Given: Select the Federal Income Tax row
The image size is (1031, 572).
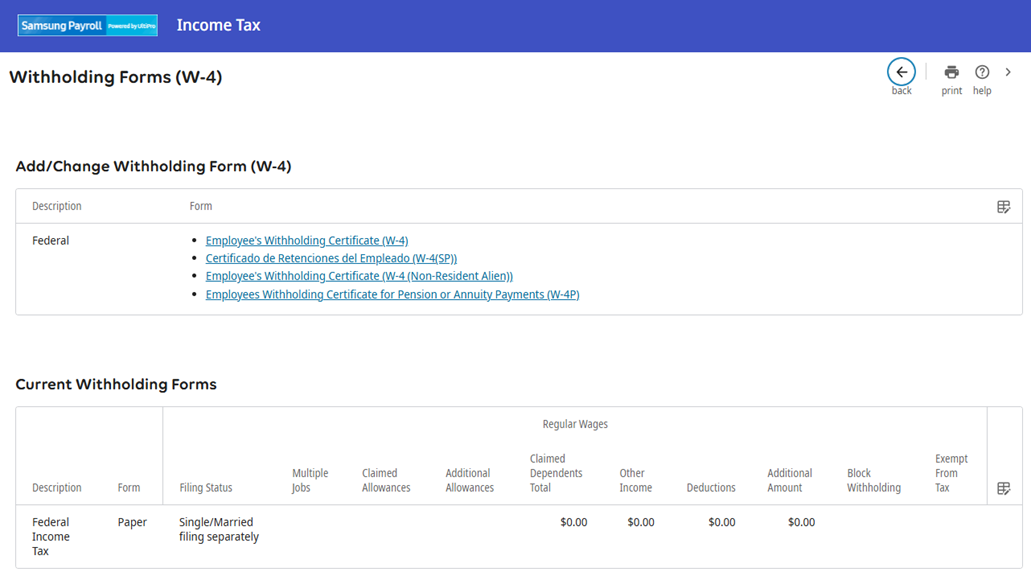Looking at the screenshot, I should click(51, 536).
